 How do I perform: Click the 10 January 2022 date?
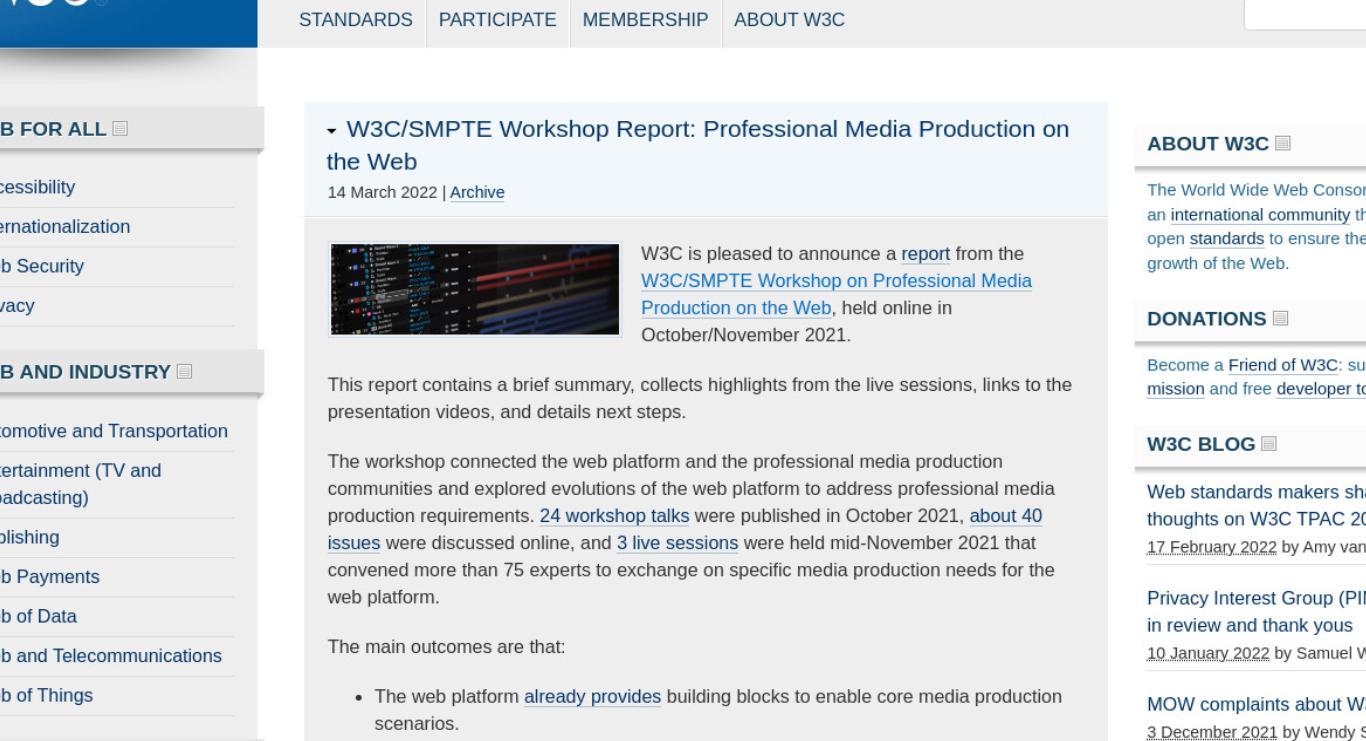(x=1207, y=653)
